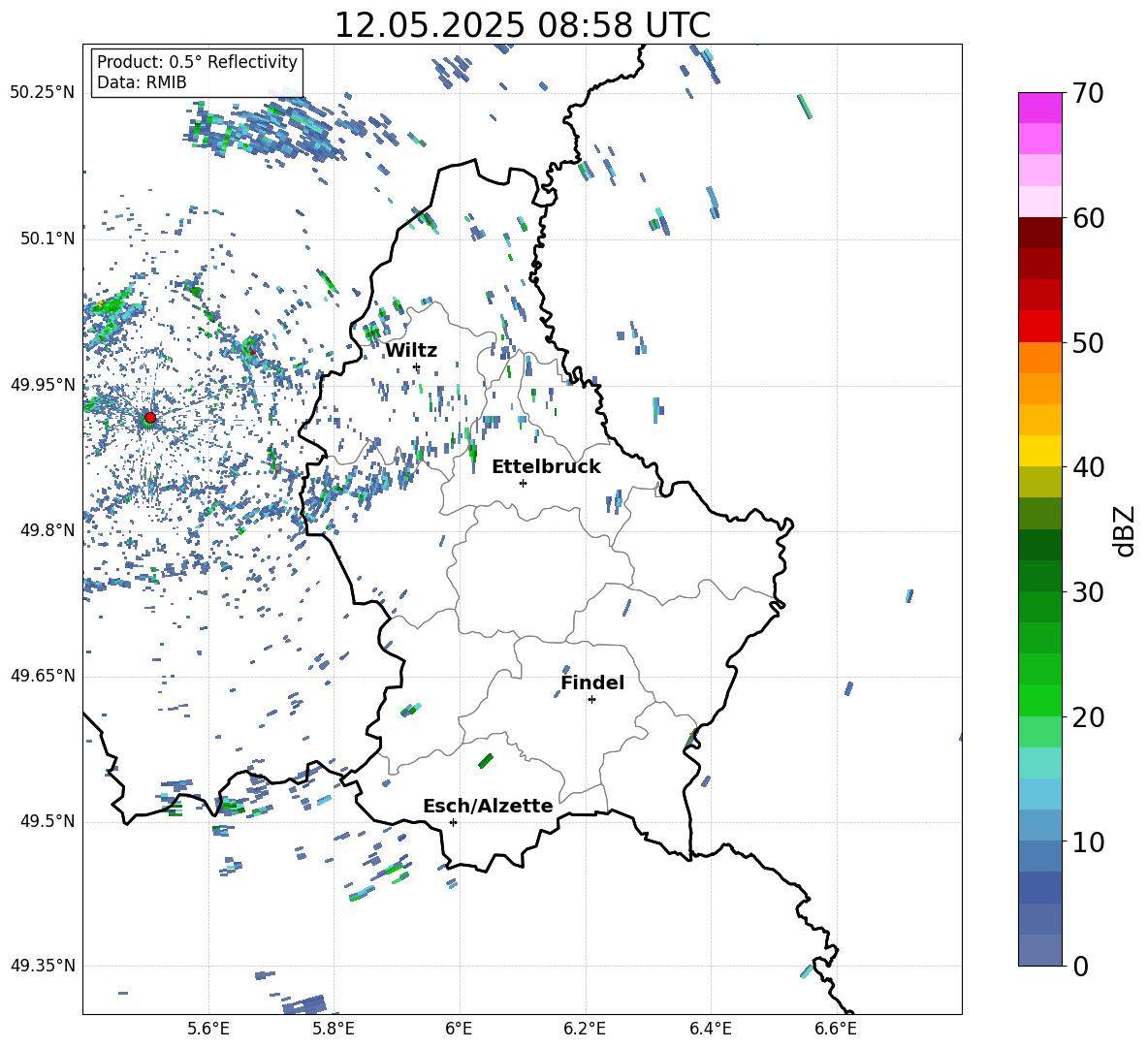This screenshot has height=1048, width=1148.
Task: Click the Findel cross marker
Action: coord(591,700)
